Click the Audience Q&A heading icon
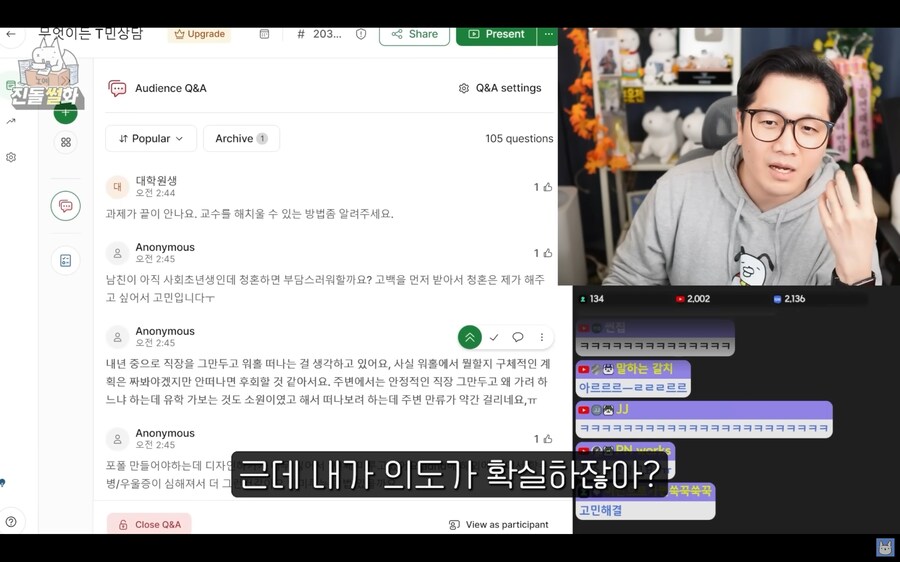Screen dimensions: 900x562 click(117, 88)
